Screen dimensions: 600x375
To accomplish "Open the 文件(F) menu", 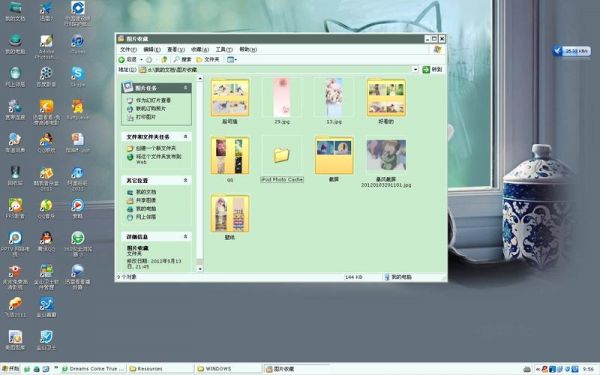I will point(128,50).
